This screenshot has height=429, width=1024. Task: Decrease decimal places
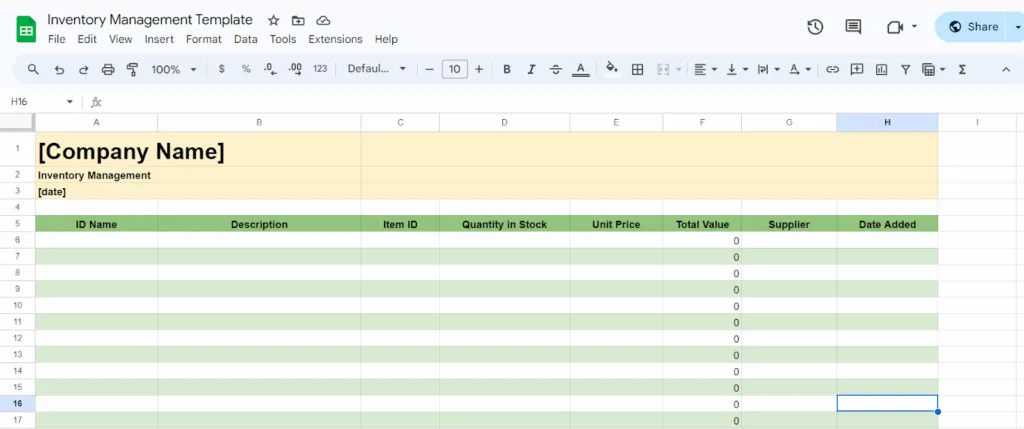(270, 69)
